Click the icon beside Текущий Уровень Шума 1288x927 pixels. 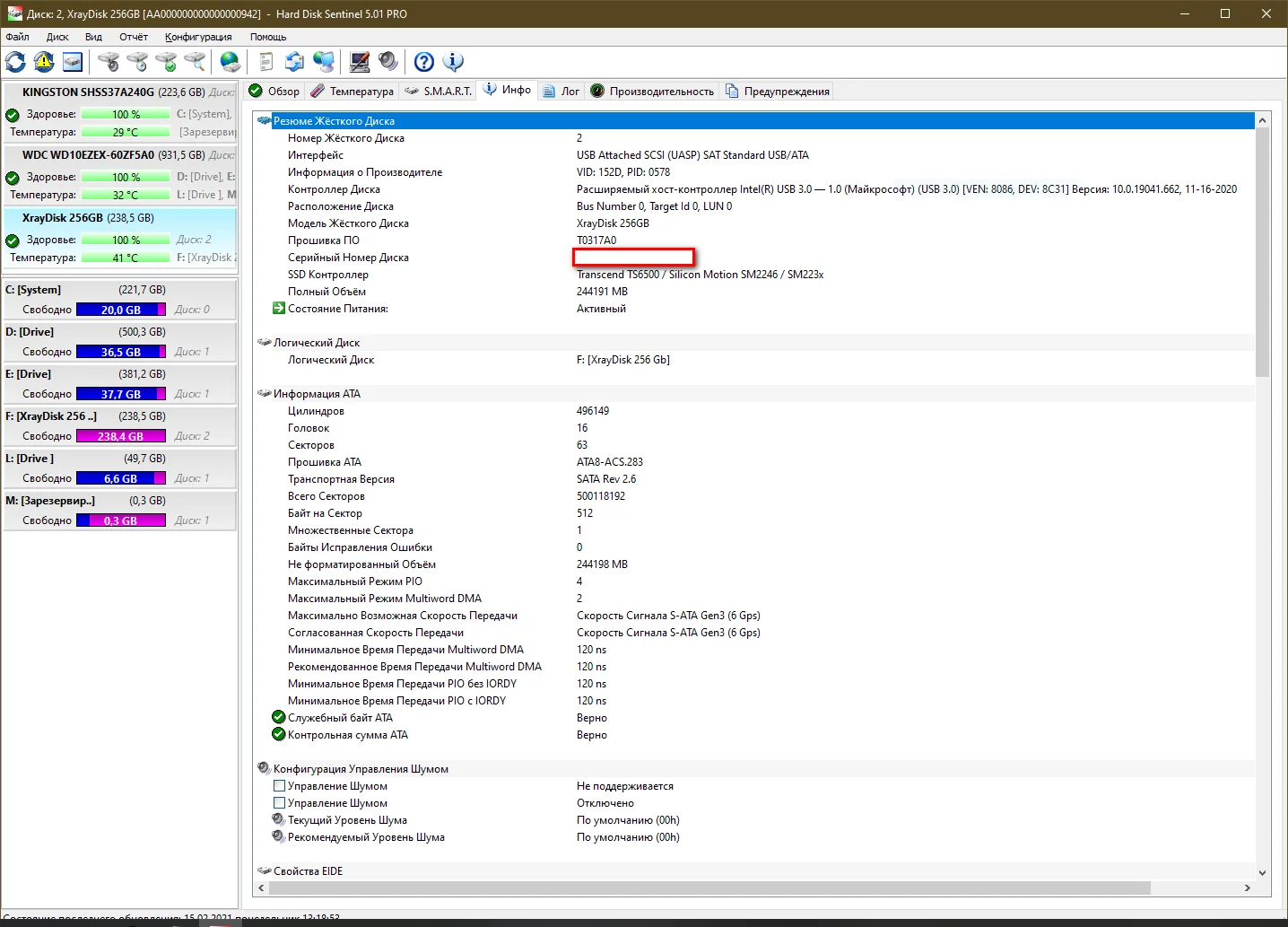pyautogui.click(x=279, y=820)
